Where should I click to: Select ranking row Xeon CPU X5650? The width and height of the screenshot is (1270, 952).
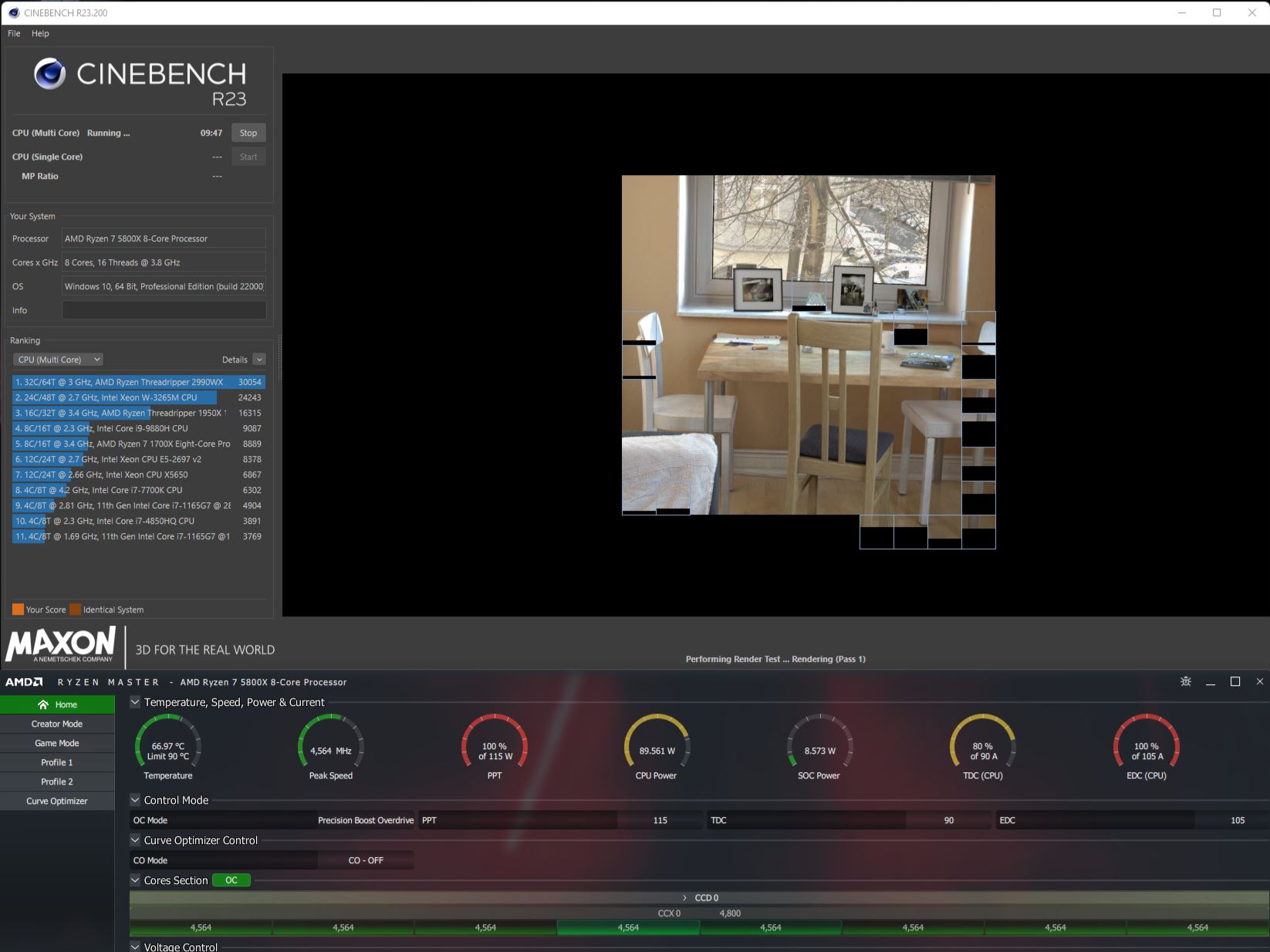coord(138,474)
